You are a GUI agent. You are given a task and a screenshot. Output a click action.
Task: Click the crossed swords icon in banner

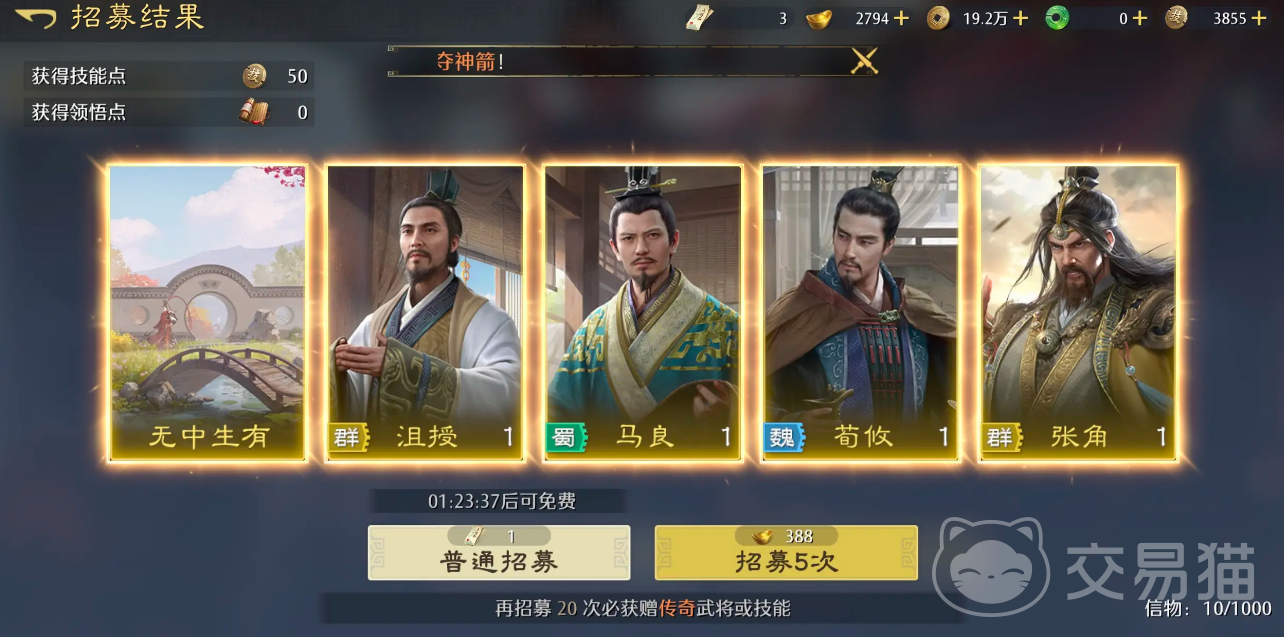(x=864, y=61)
